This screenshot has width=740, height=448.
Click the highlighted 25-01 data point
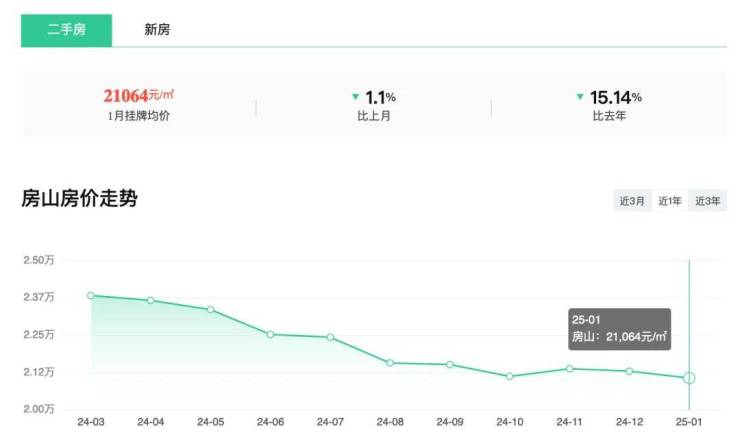[x=689, y=378]
